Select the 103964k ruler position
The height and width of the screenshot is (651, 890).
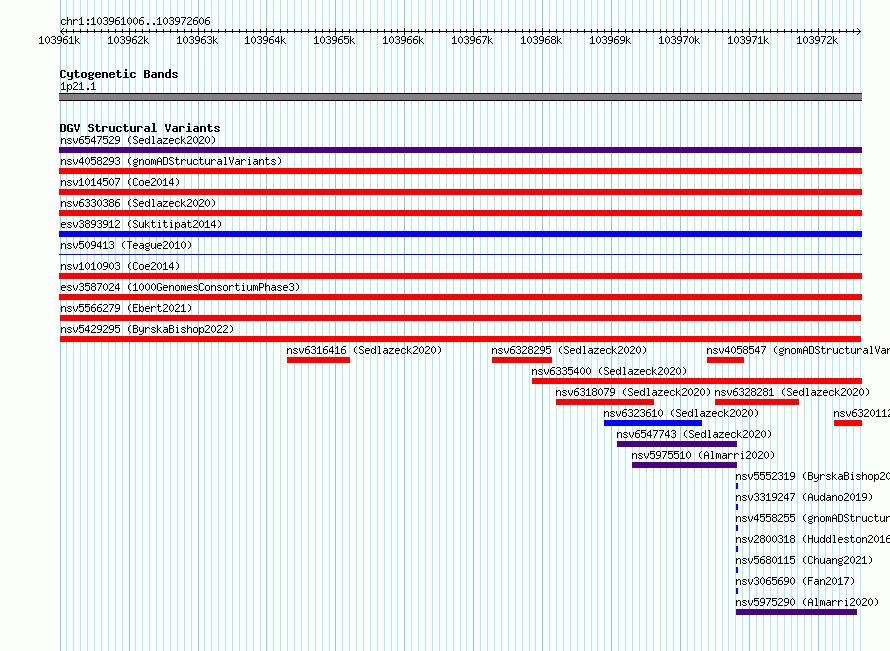[x=265, y=40]
